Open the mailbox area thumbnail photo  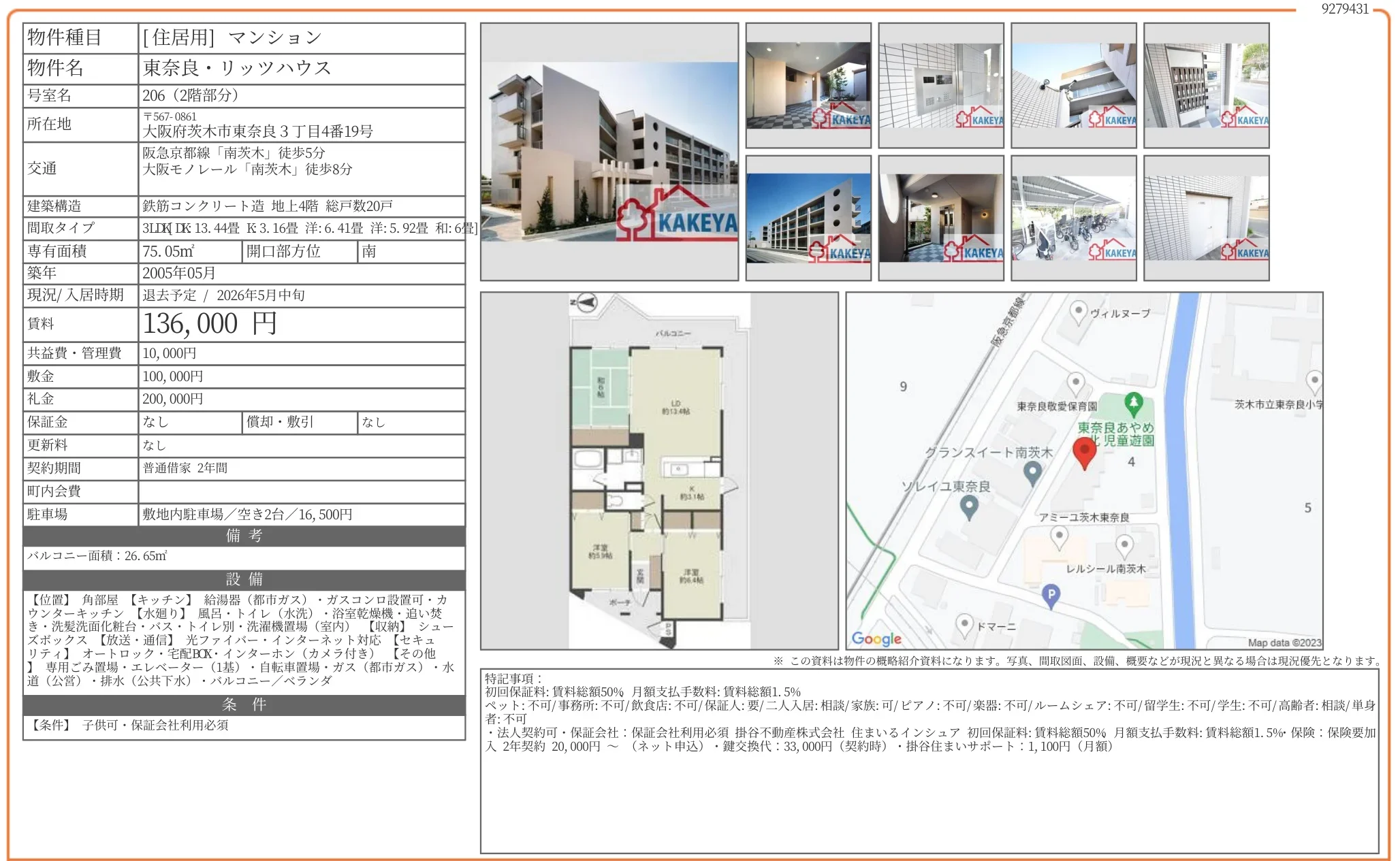click(x=1206, y=85)
